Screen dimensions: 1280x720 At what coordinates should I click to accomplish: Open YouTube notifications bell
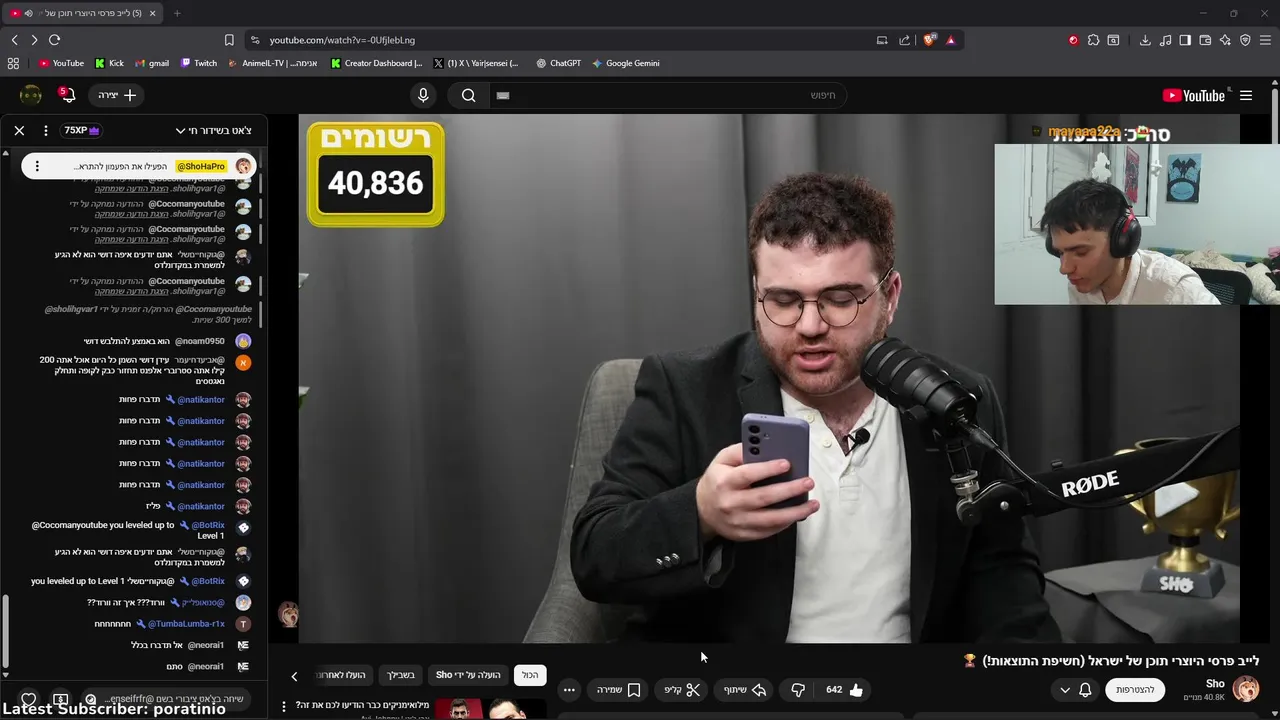pos(67,95)
